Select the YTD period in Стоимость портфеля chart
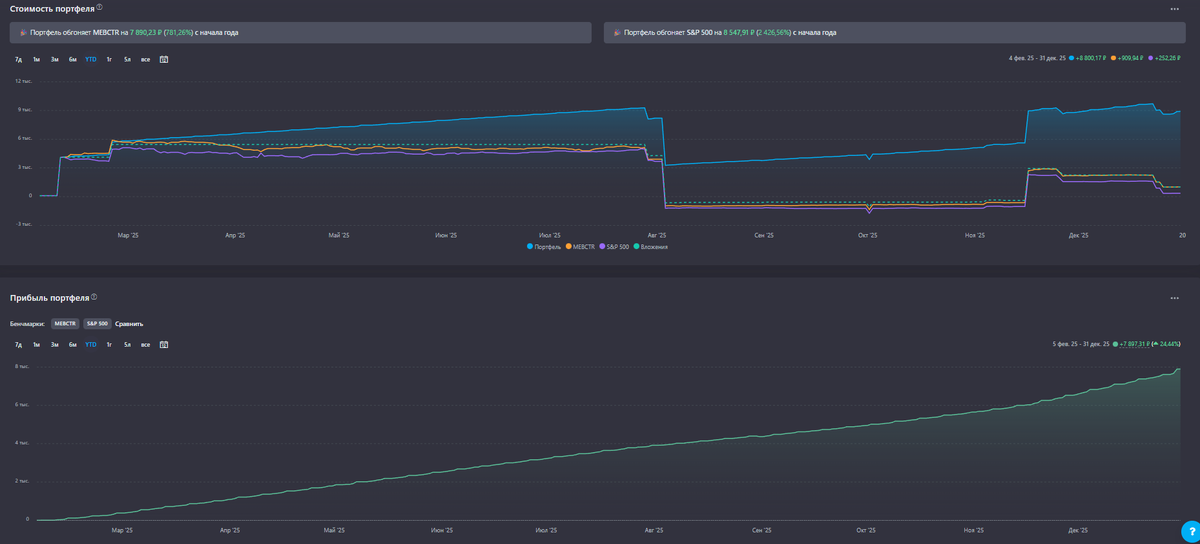The width and height of the screenshot is (1200, 544). pos(91,59)
